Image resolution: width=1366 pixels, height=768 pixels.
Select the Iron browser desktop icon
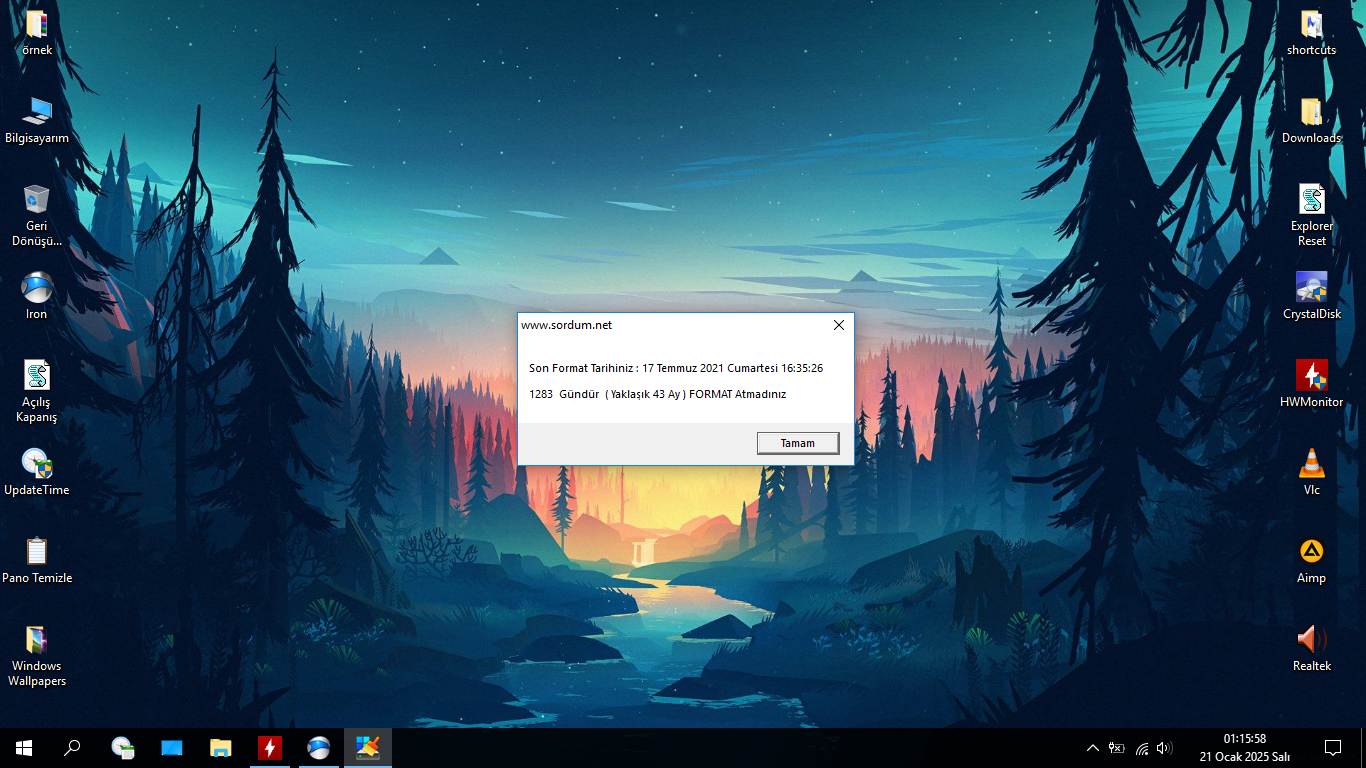(37, 297)
